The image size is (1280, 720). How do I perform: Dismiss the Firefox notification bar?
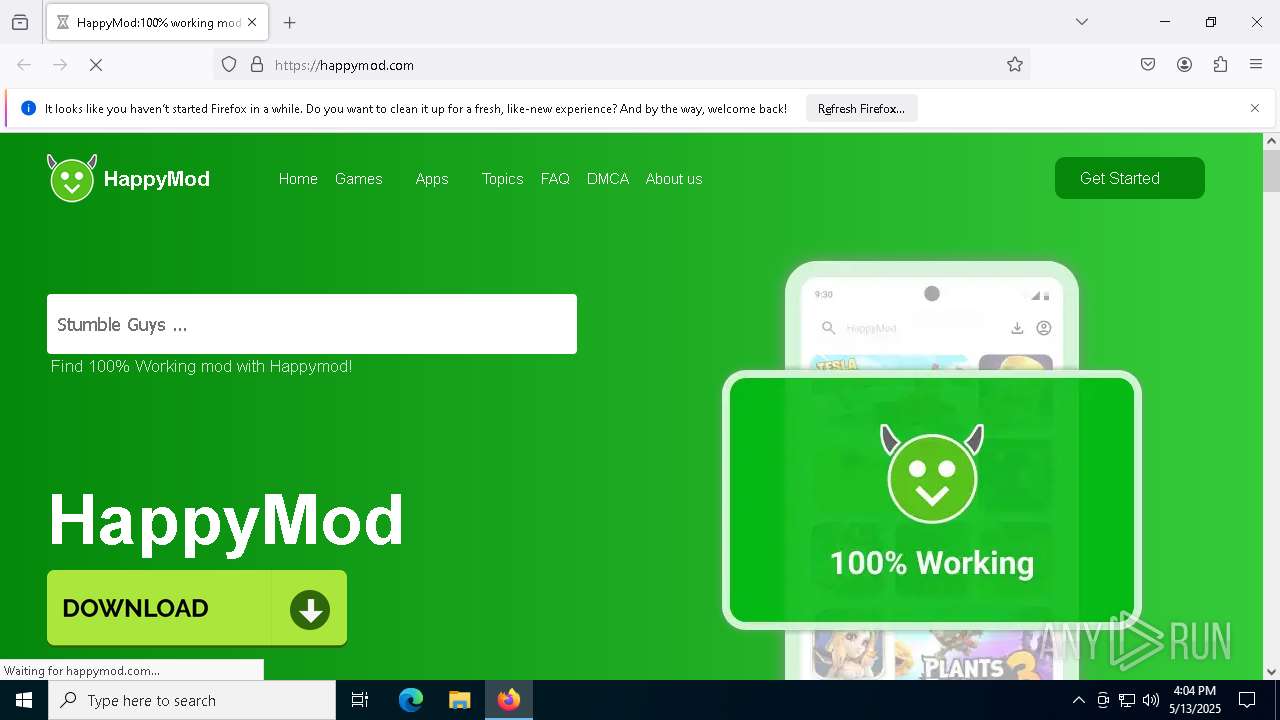[1255, 108]
